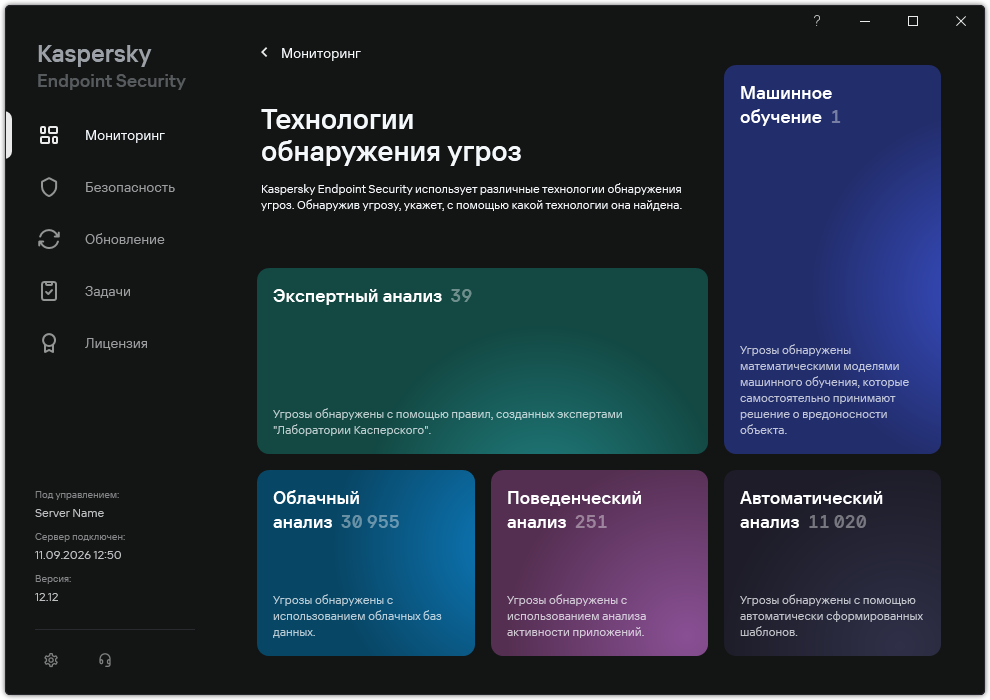Click the description text in Машинное обучение card
The image size is (990, 700).
pos(825,390)
